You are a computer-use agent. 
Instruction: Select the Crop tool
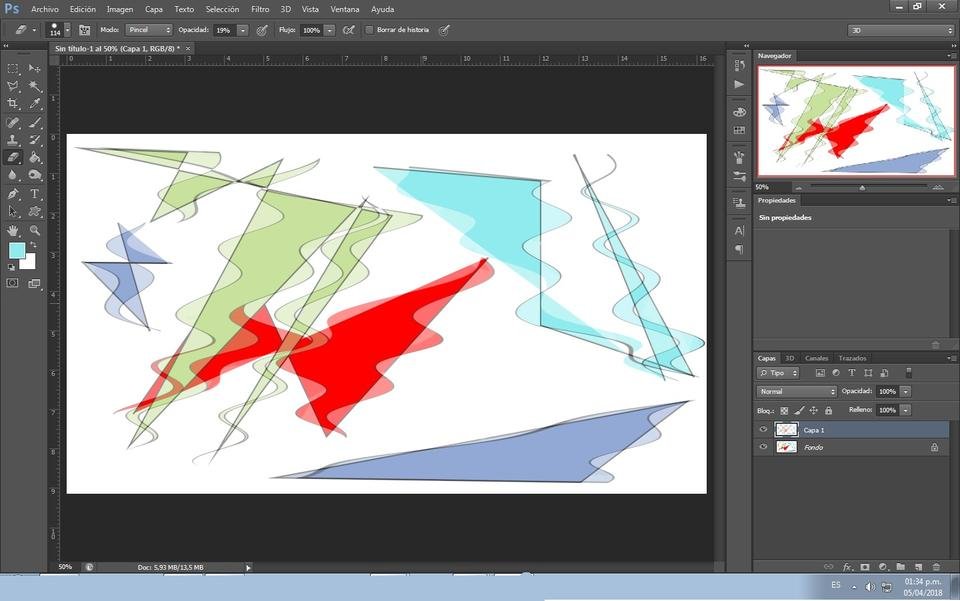click(x=12, y=103)
